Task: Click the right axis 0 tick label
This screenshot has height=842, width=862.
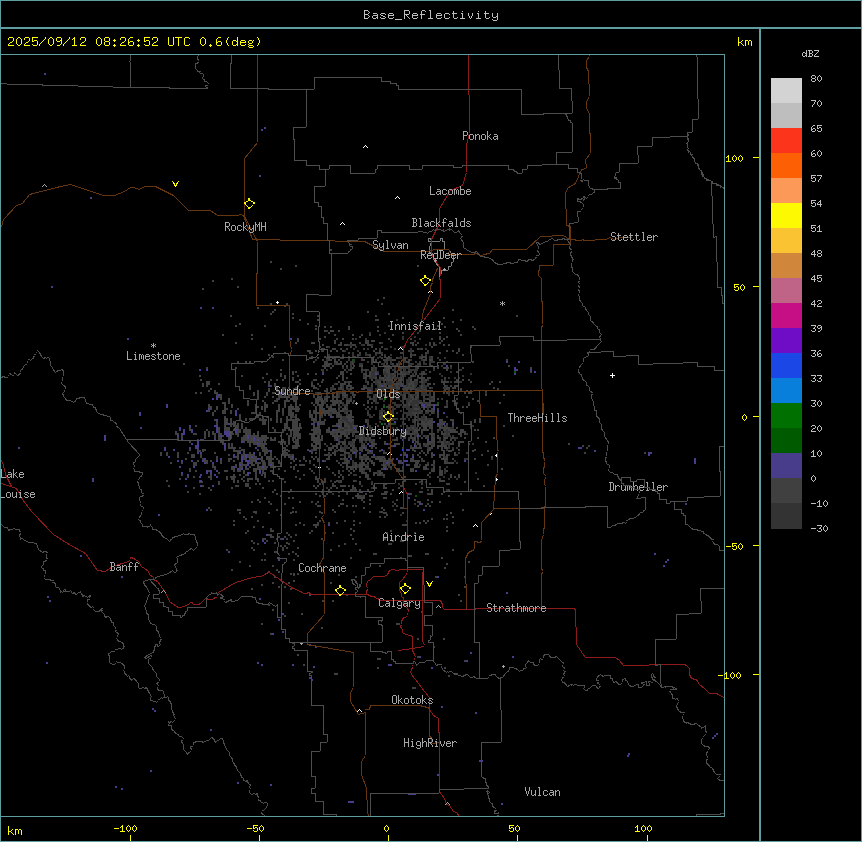Action: pos(744,417)
